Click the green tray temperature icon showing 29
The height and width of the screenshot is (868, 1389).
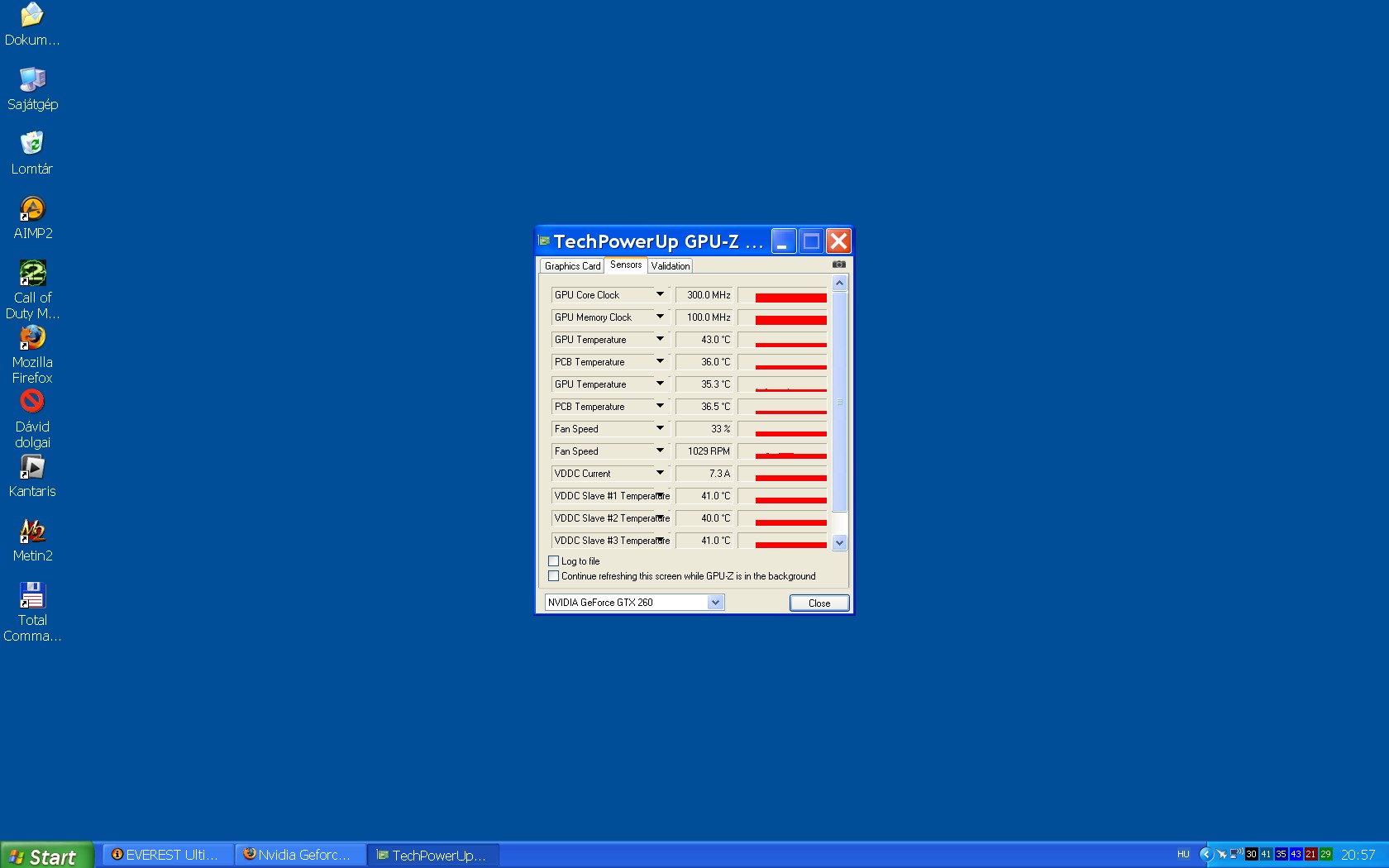tap(1325, 854)
